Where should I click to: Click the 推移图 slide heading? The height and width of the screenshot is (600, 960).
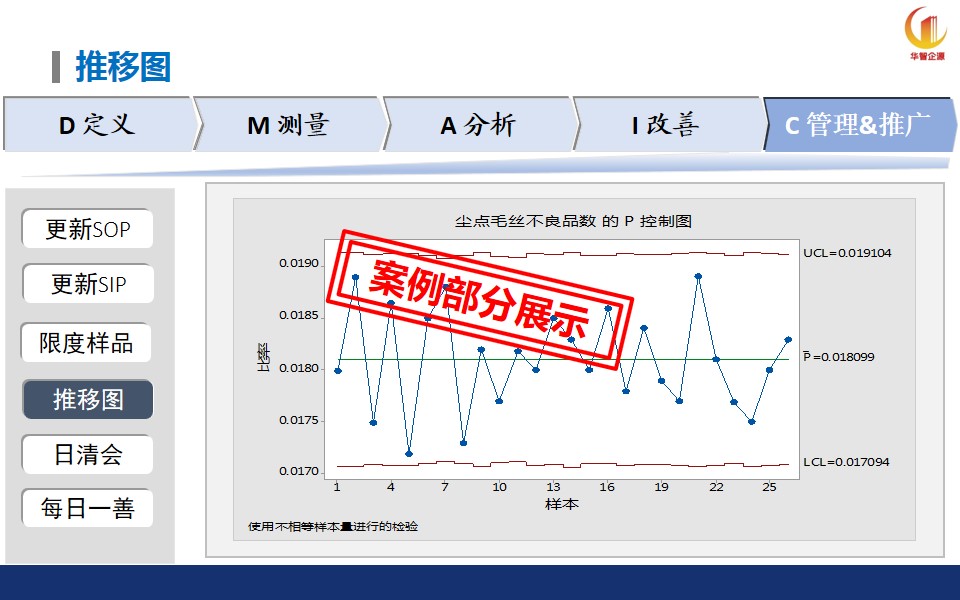[x=123, y=67]
